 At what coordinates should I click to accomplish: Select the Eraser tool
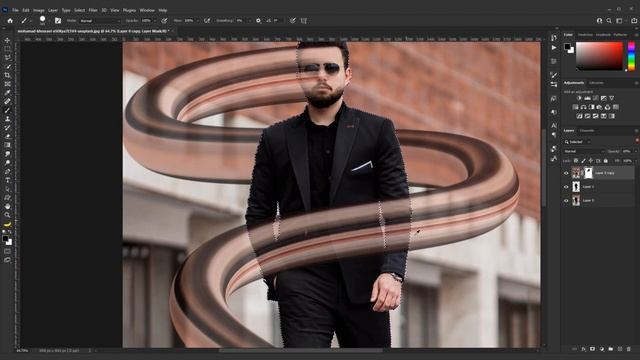point(7,136)
